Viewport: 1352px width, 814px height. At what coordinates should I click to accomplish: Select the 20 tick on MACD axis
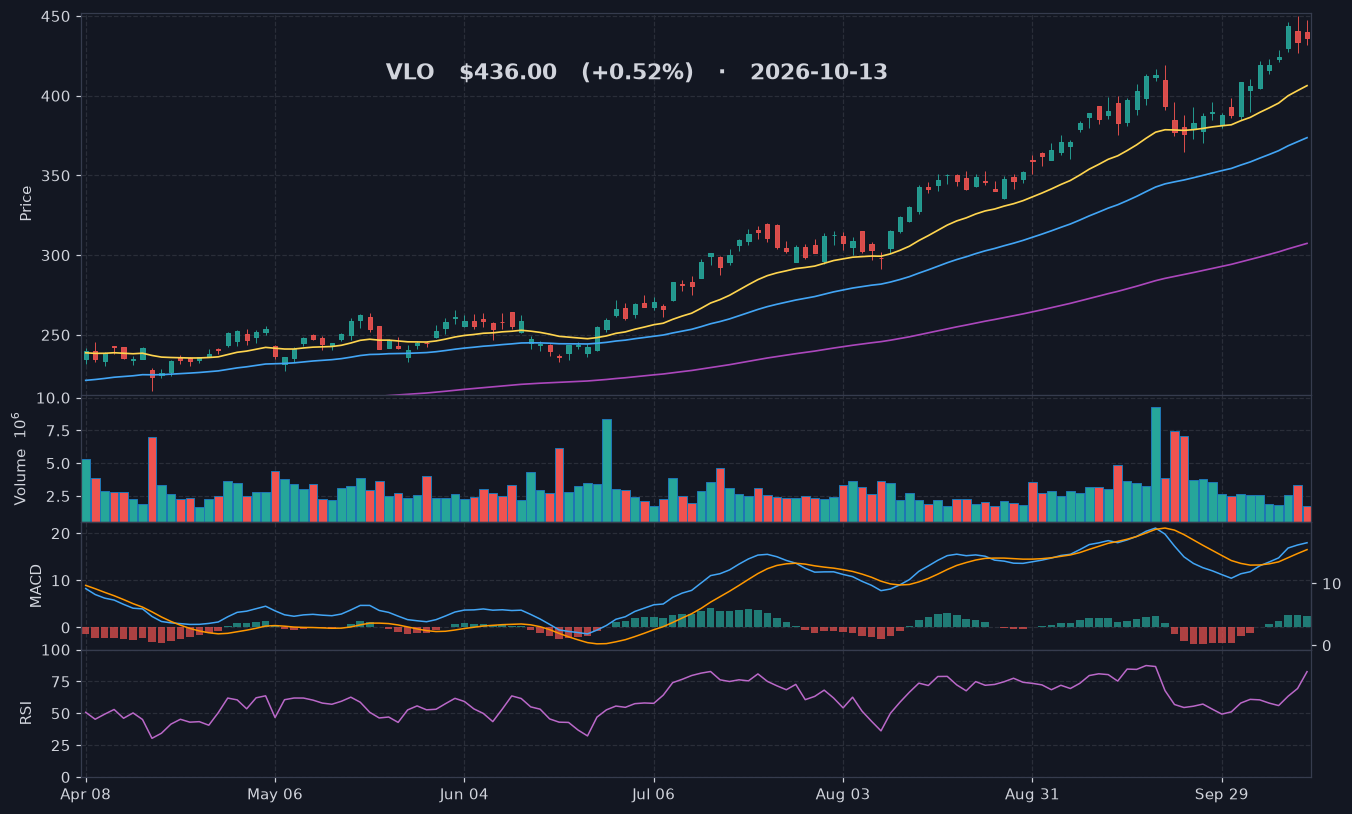(x=60, y=534)
